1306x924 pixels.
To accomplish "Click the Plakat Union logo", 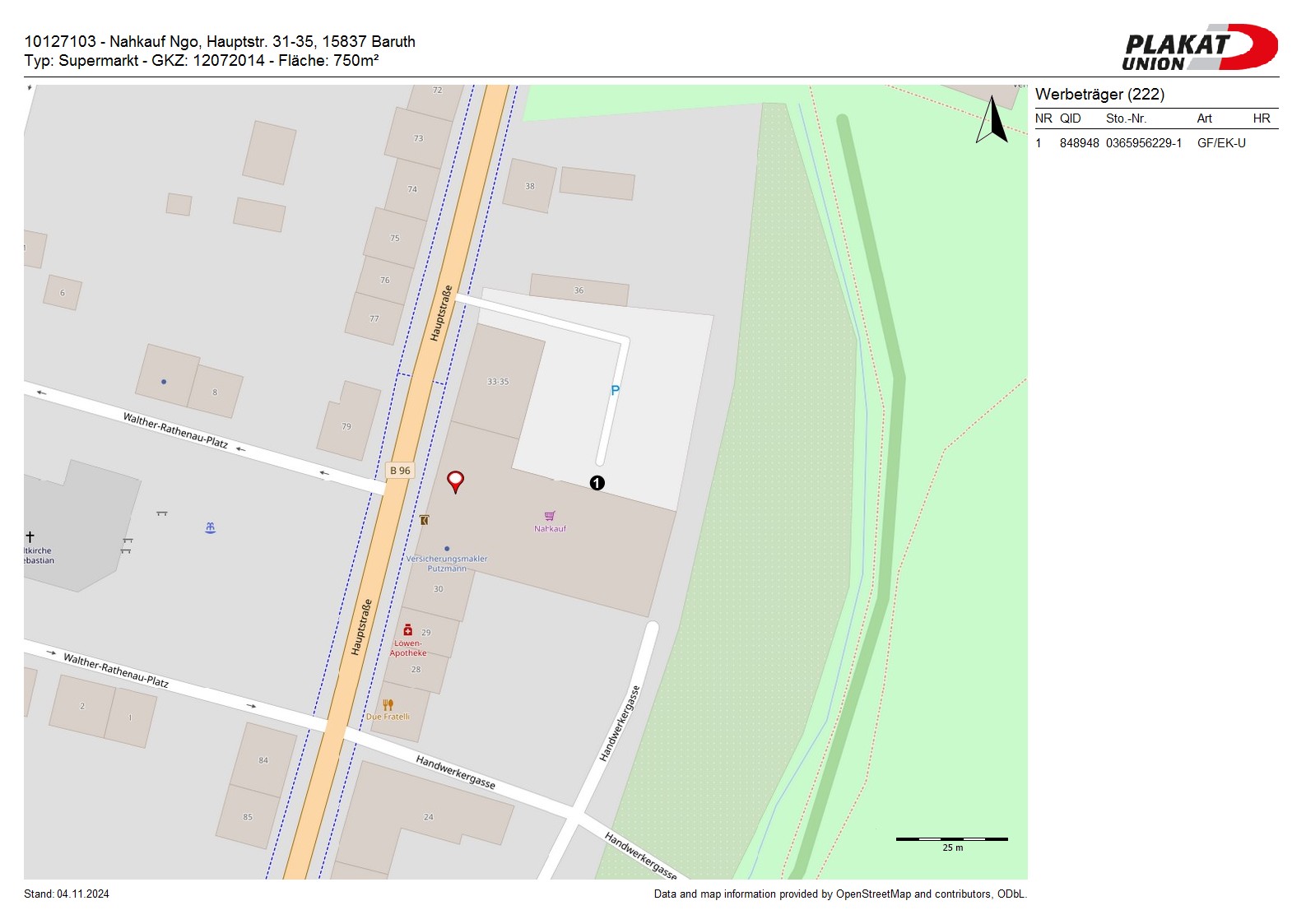I will click(x=1199, y=48).
